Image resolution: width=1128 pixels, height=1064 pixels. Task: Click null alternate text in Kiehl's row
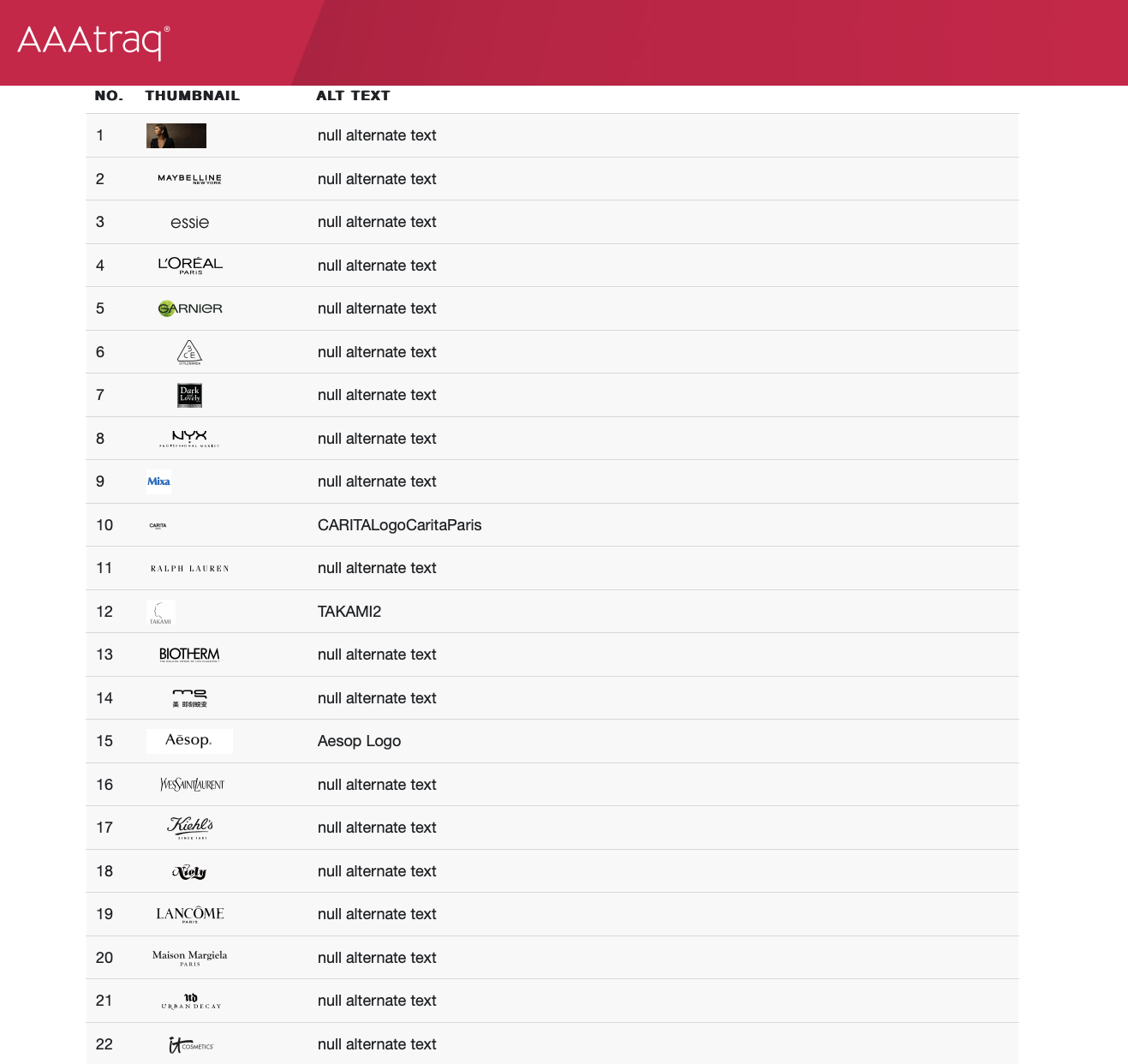377,828
